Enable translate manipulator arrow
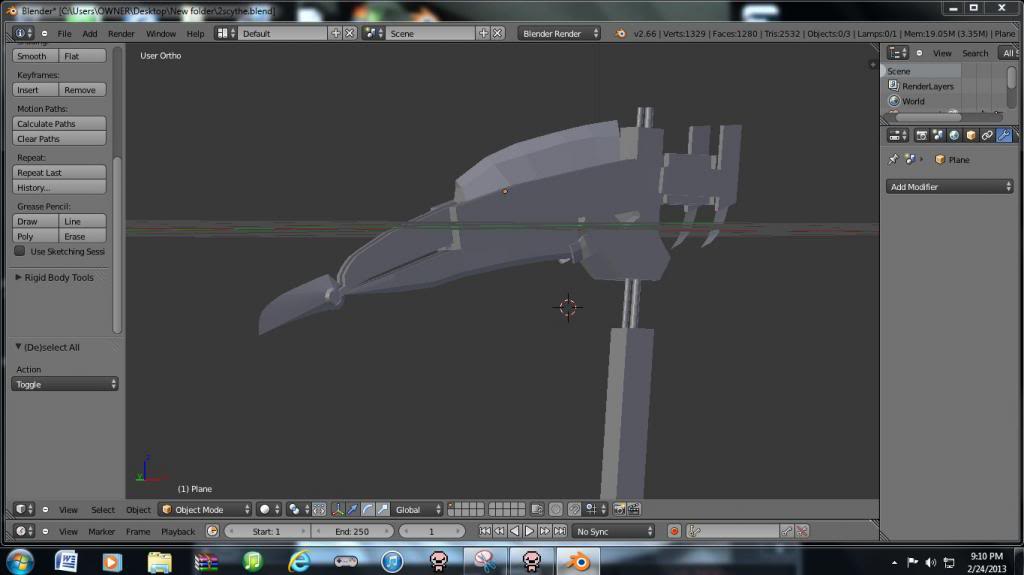The height and width of the screenshot is (575, 1024). click(353, 510)
